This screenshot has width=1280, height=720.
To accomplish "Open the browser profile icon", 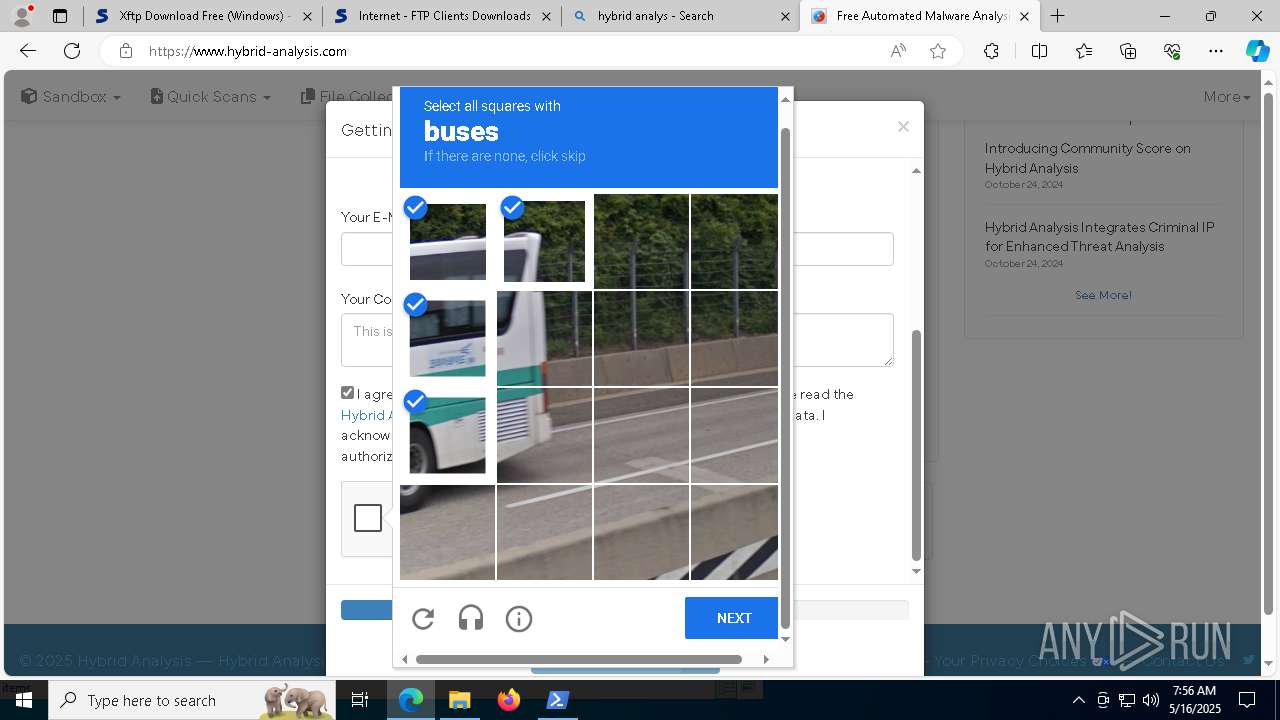I will pyautogui.click(x=22, y=16).
